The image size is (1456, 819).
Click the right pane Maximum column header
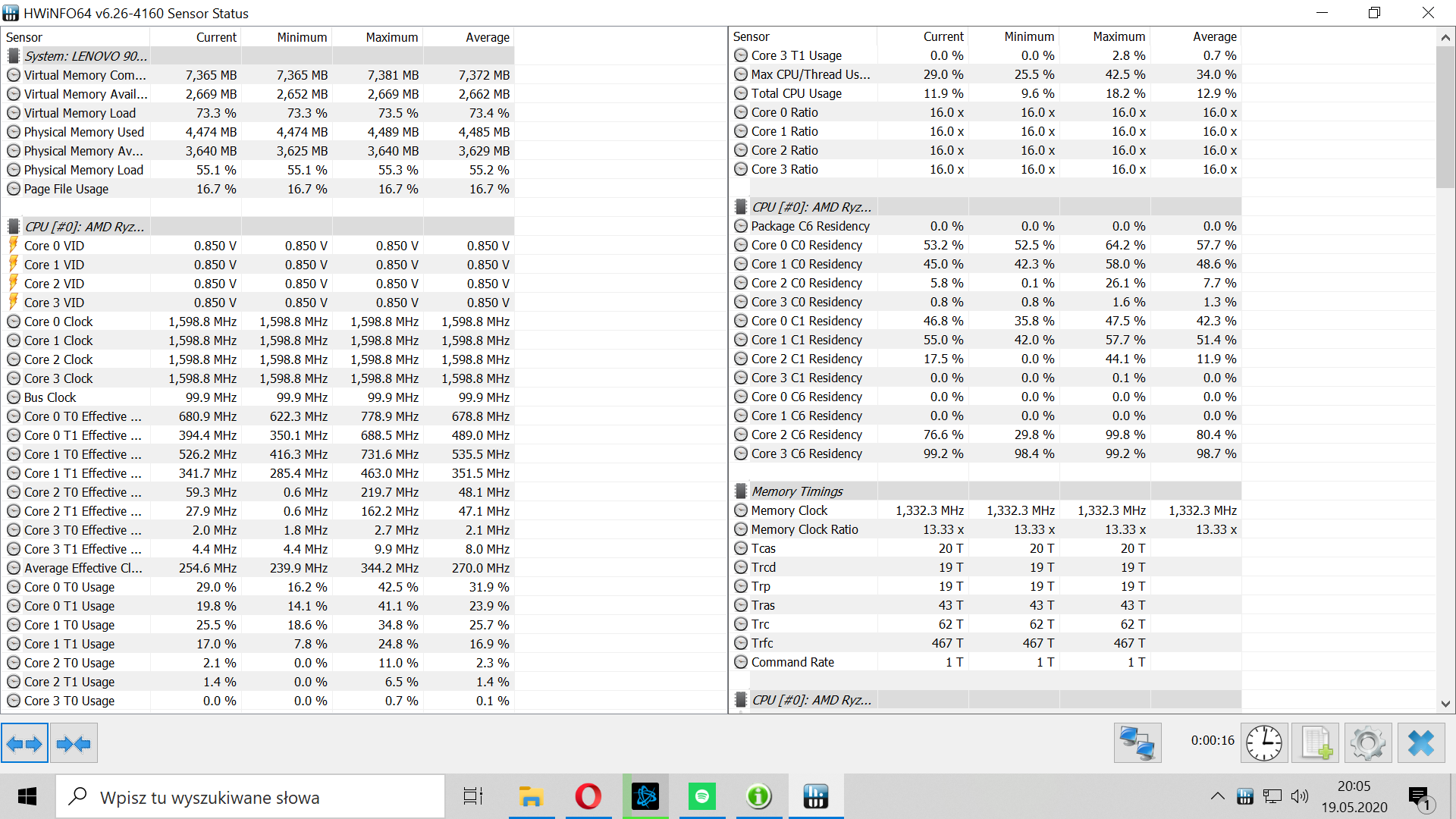coord(1105,36)
